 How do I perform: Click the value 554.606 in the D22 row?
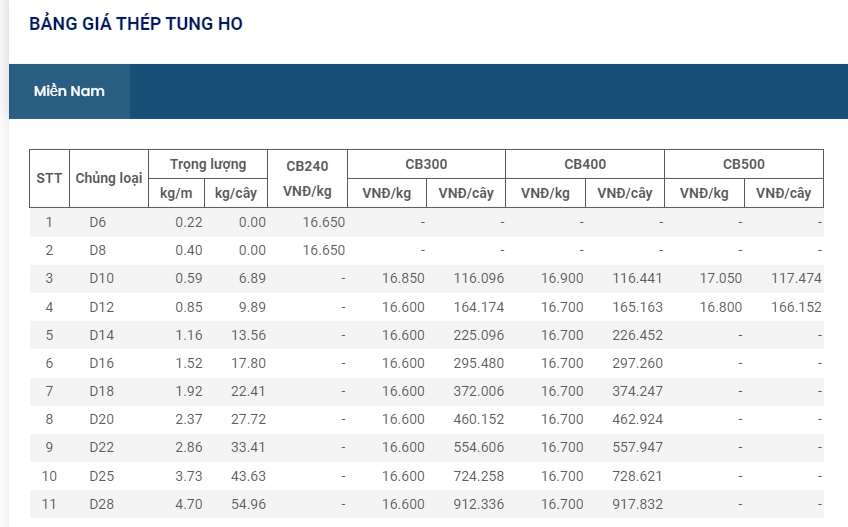click(x=479, y=447)
